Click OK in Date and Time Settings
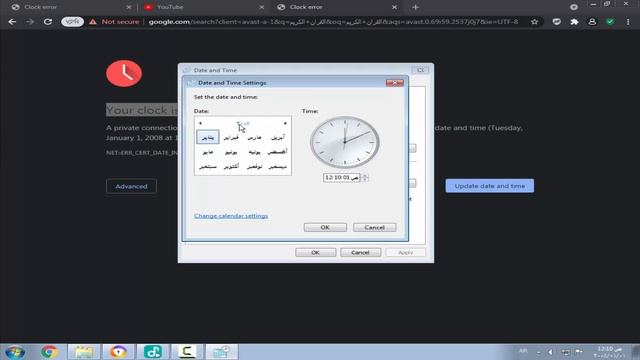Screen dimensions: 640x360 tap(325, 227)
